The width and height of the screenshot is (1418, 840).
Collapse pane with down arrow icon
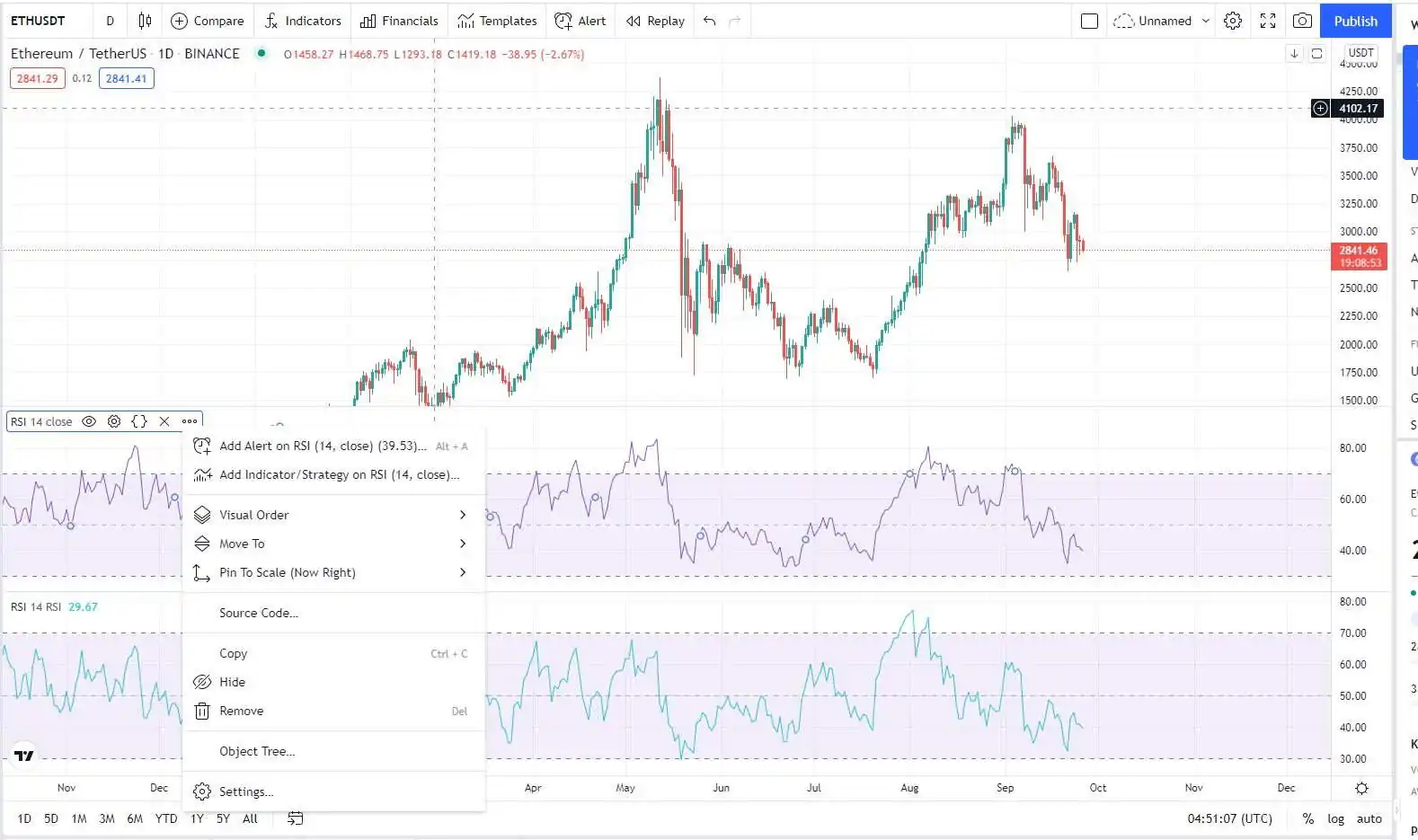point(1294,53)
